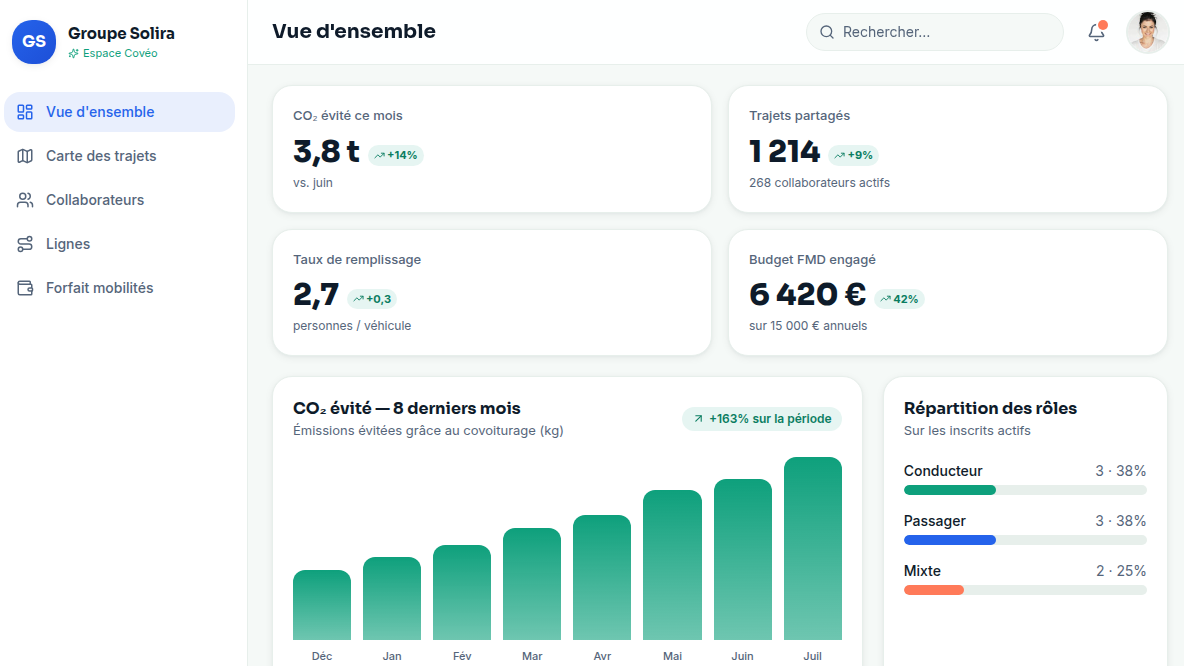Navigate to Lignes
This screenshot has height=666, width=1184.
pos(119,244)
